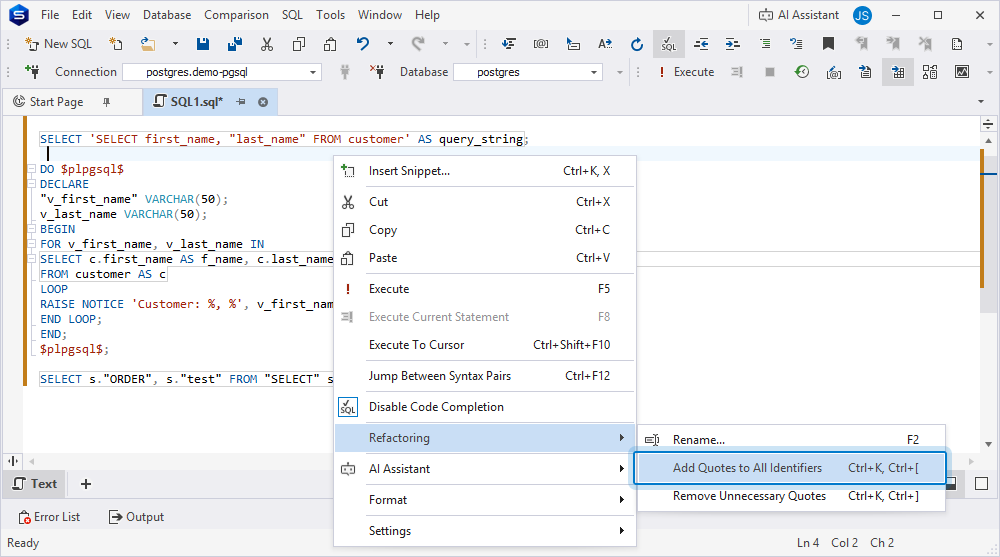Collapse the BEGIN code block
The height and width of the screenshot is (557, 1000).
point(31,229)
